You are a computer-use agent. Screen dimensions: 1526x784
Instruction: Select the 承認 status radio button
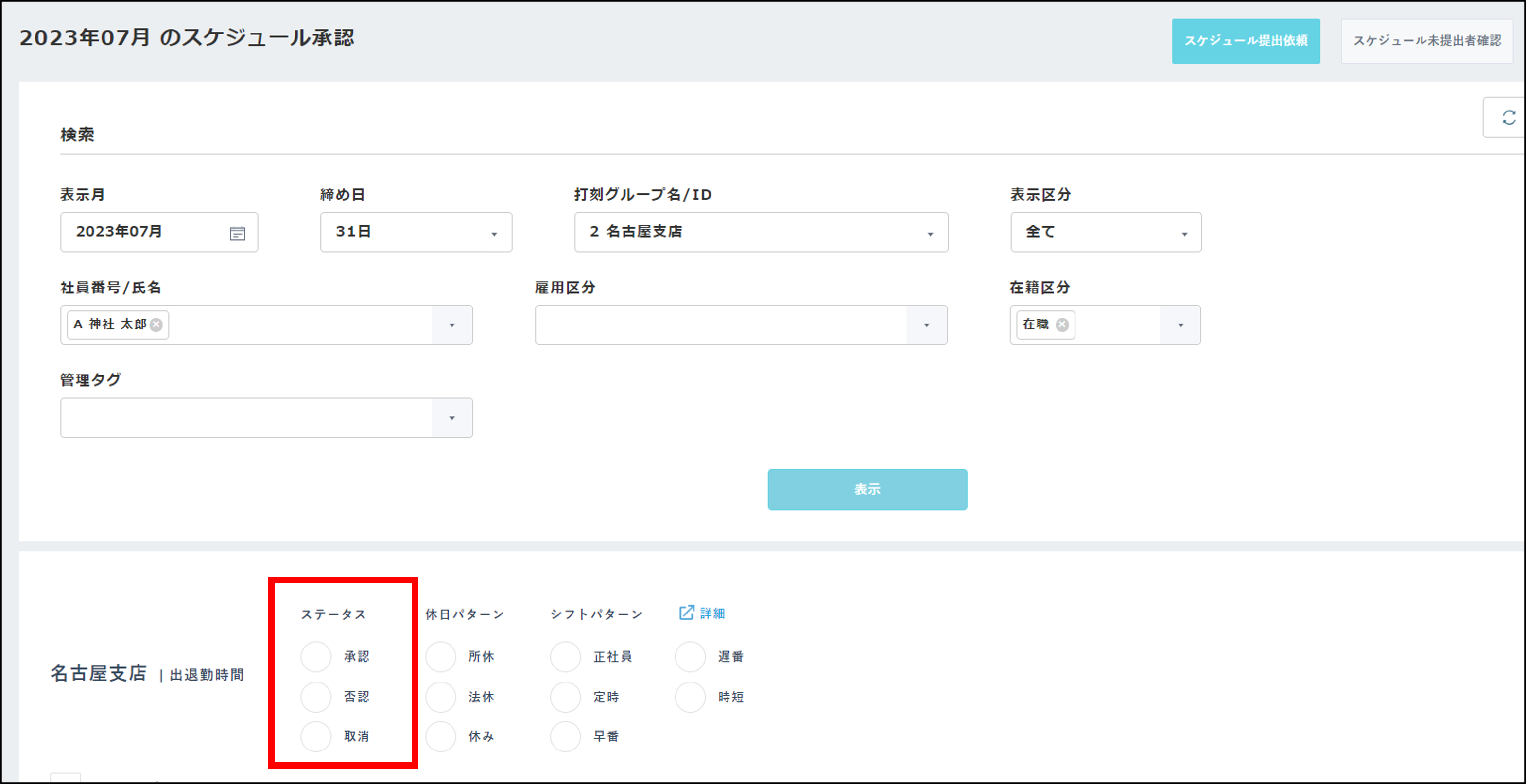click(316, 657)
